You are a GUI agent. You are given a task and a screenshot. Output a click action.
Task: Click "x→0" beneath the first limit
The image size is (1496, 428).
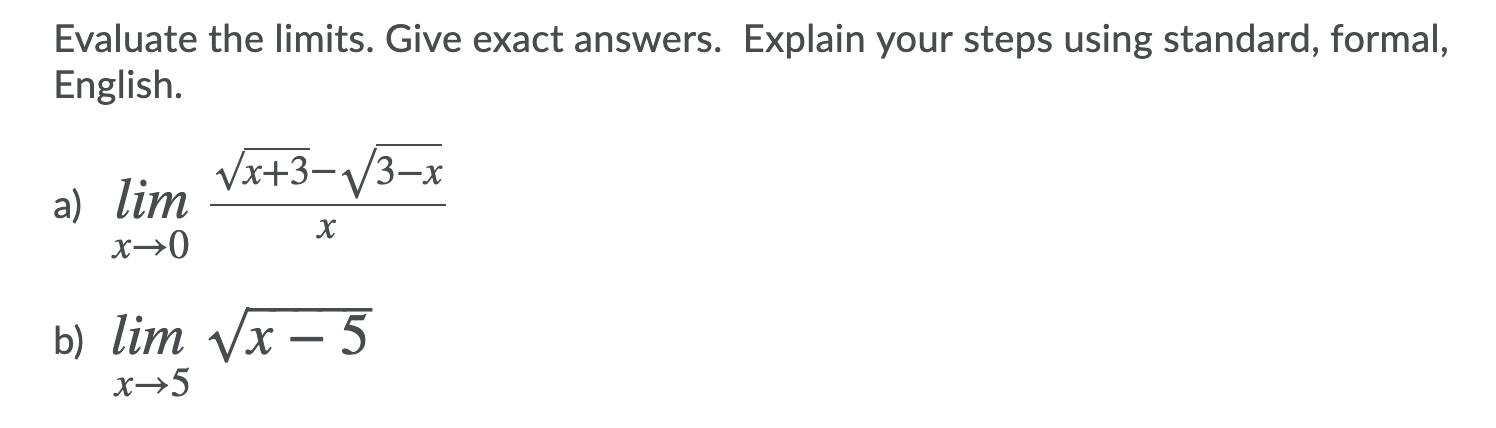[x=152, y=246]
